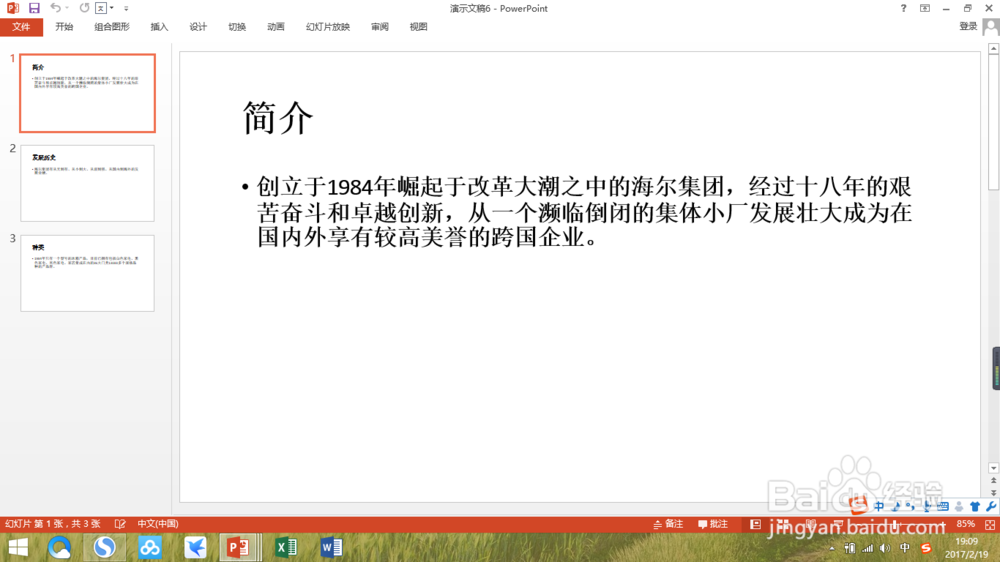Screen dimensions: 1000x562
Task: Click the PowerPoint application icon at title bar
Action: click(13, 8)
